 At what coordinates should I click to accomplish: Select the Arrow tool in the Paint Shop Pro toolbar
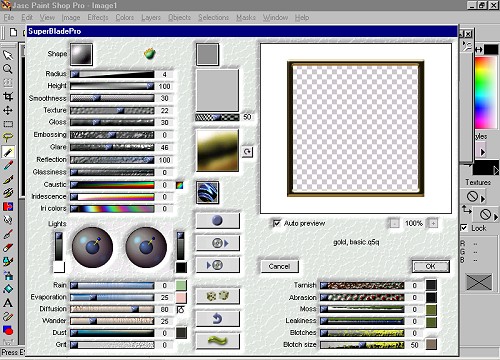click(x=8, y=55)
